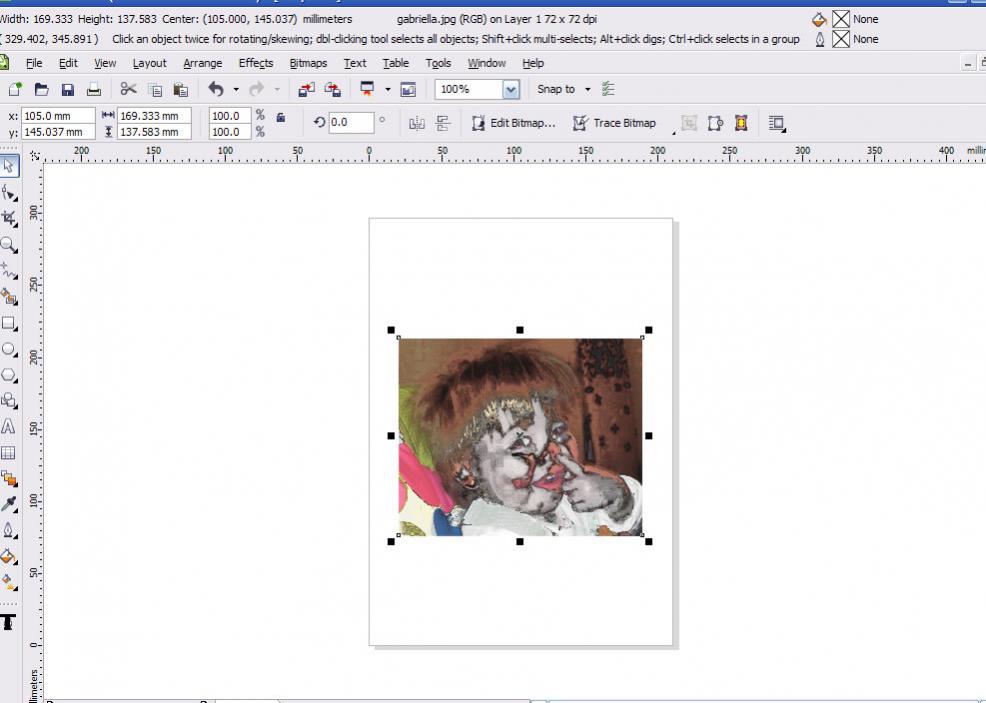Open the undo history dropdown arrow
This screenshot has height=703, width=986.
pos(236,90)
